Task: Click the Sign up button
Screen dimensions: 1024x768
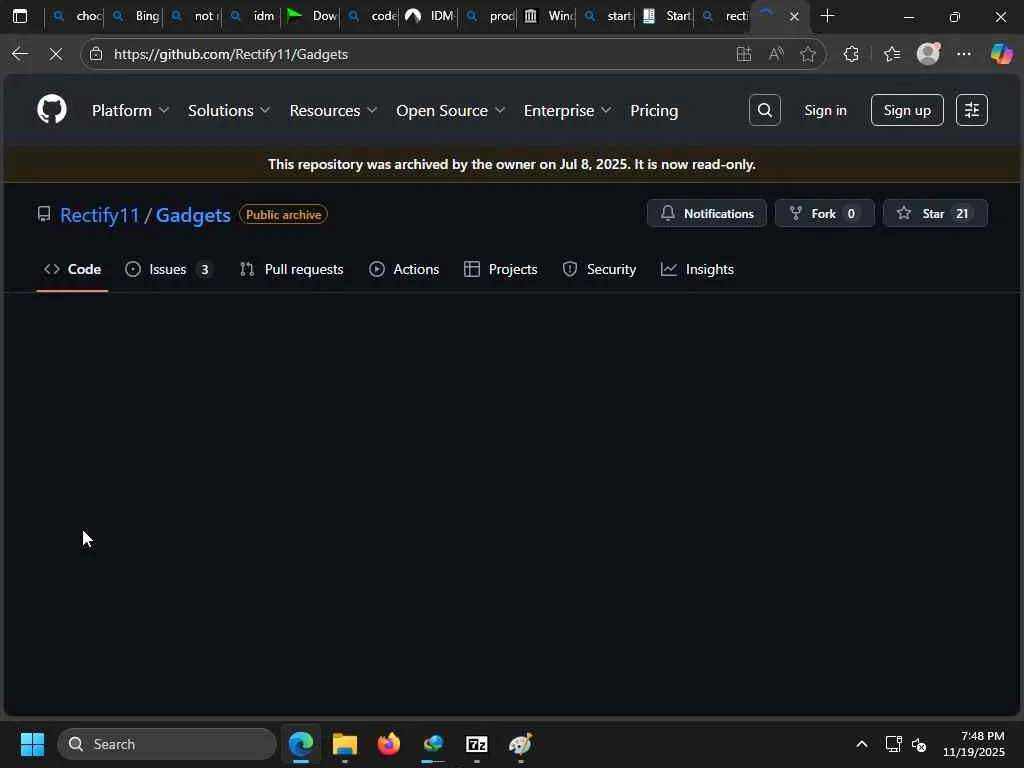Action: 907,110
